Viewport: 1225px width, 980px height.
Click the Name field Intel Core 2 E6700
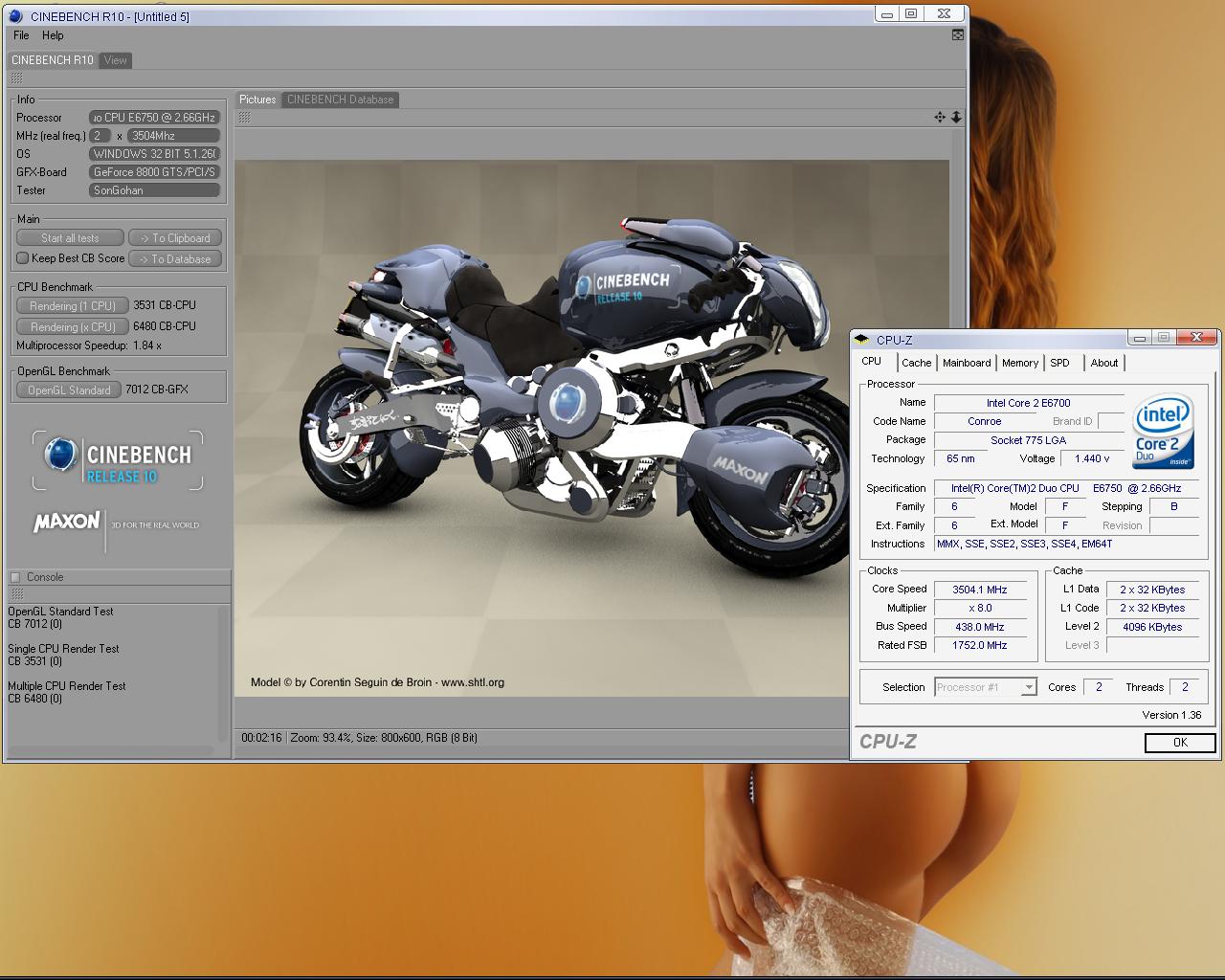[x=1029, y=403]
